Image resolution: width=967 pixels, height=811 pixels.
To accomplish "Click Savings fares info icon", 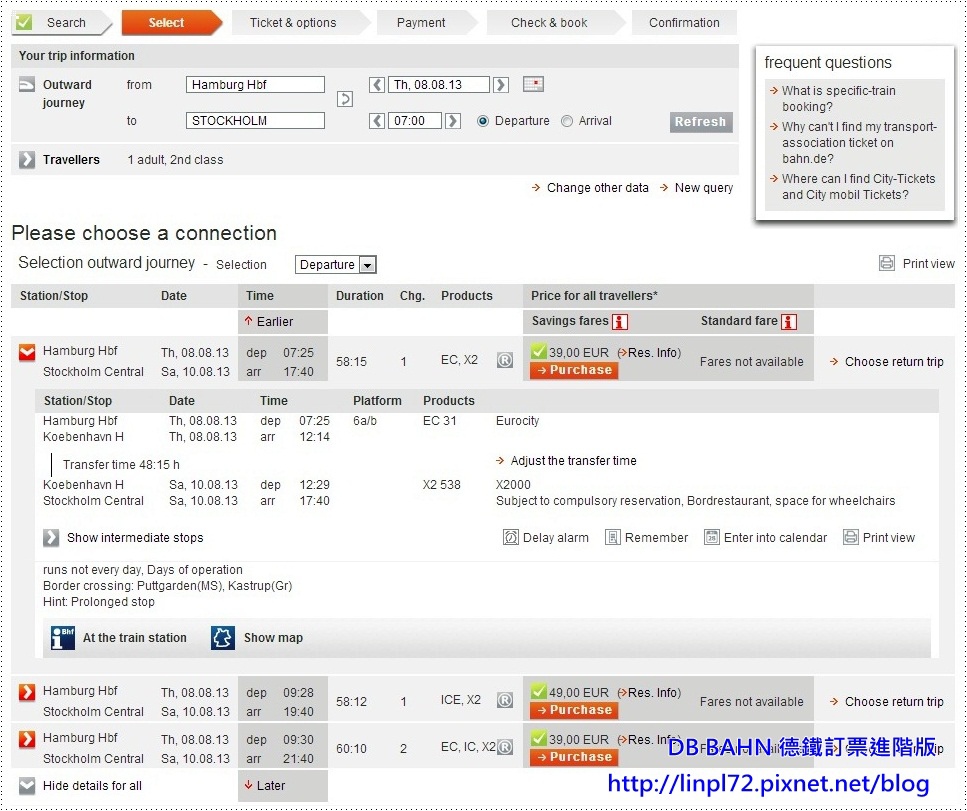I will coord(620,322).
